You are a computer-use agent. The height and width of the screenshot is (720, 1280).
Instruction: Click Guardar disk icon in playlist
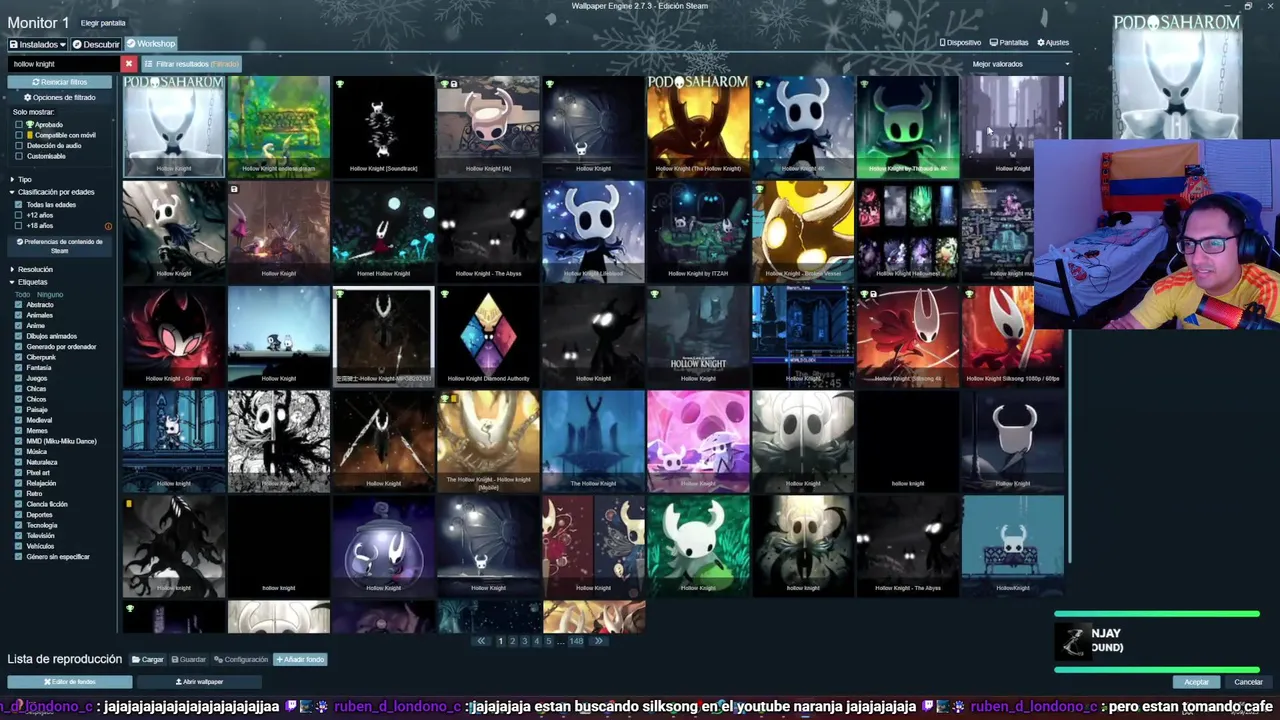pyautogui.click(x=189, y=660)
